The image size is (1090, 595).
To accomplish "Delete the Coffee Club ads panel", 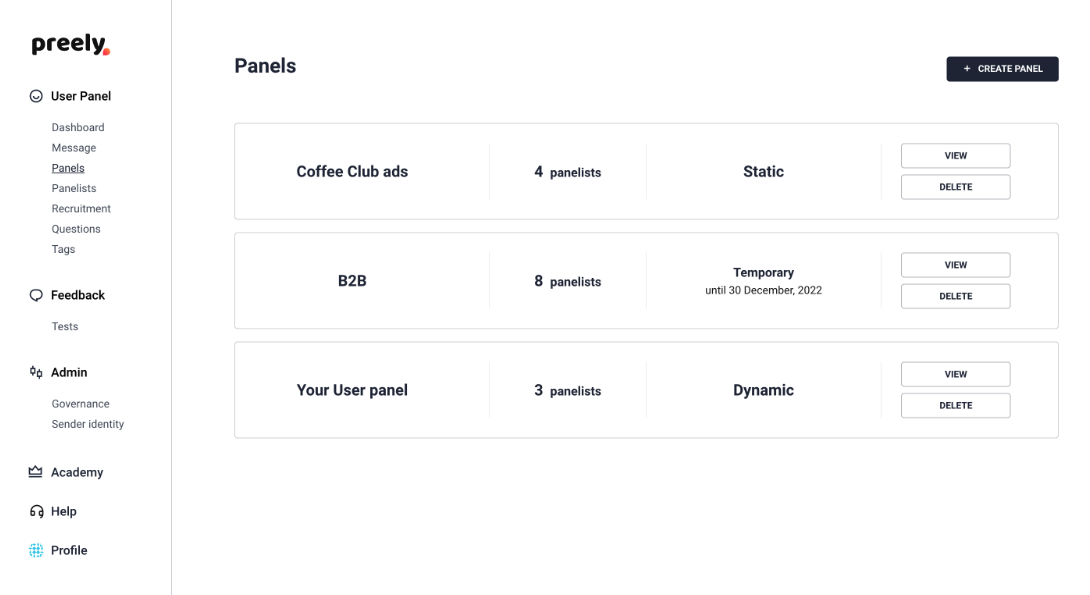I will [955, 187].
